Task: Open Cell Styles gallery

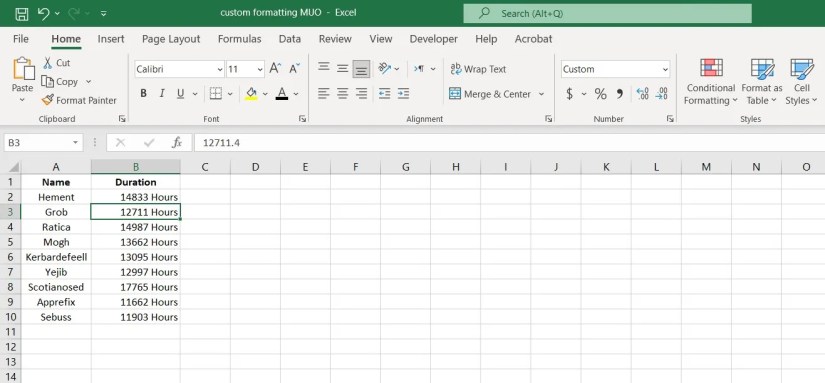Action: point(801,82)
